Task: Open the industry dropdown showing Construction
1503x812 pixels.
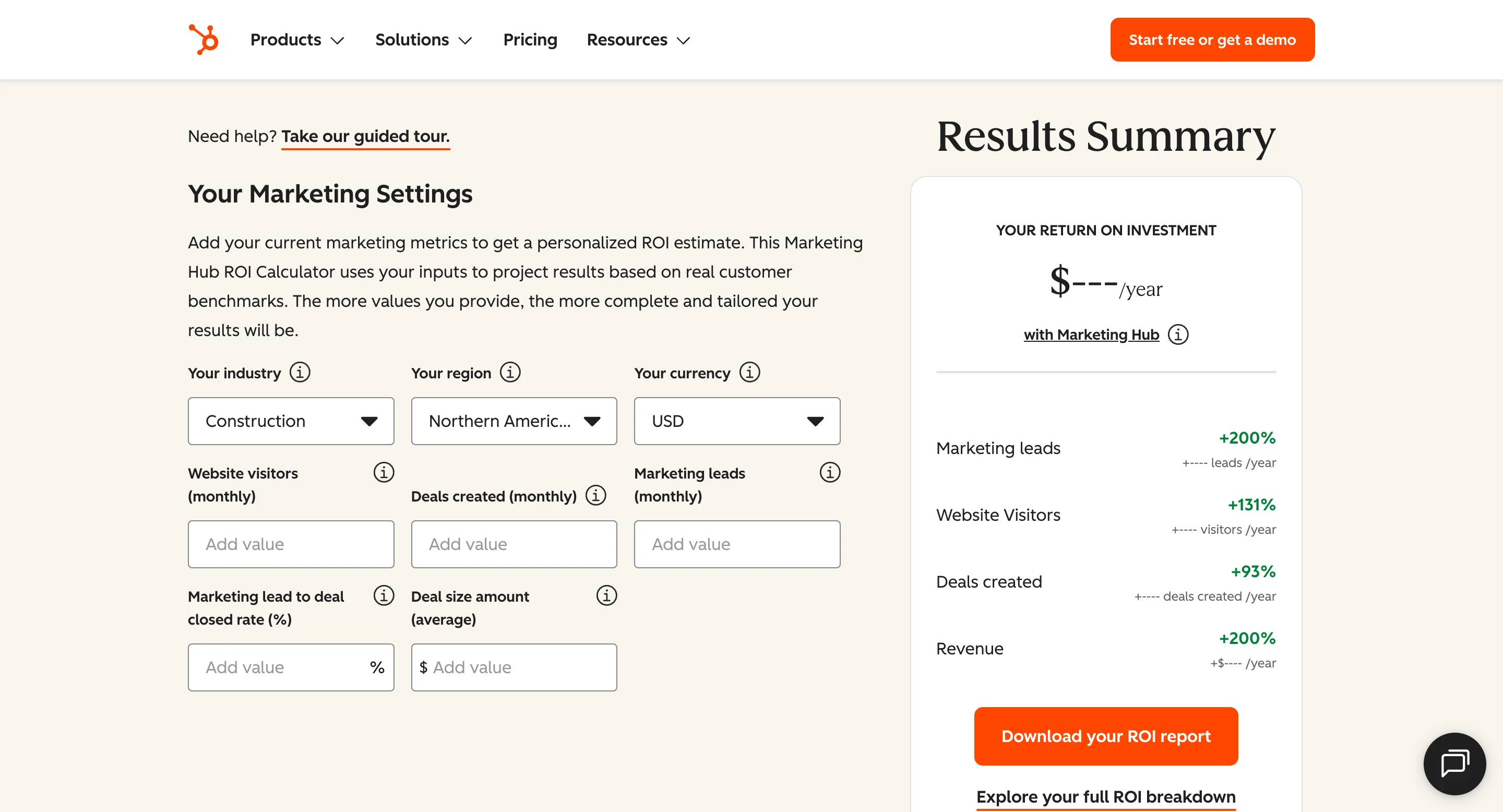Action: point(291,421)
